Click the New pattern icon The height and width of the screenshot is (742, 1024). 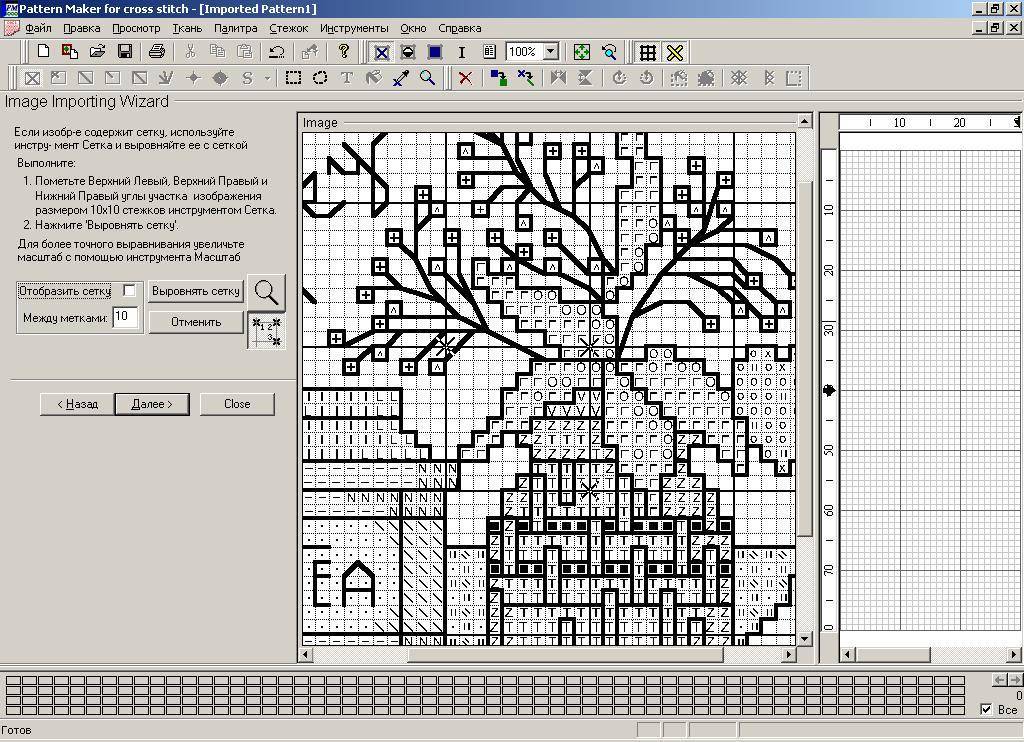[x=43, y=52]
